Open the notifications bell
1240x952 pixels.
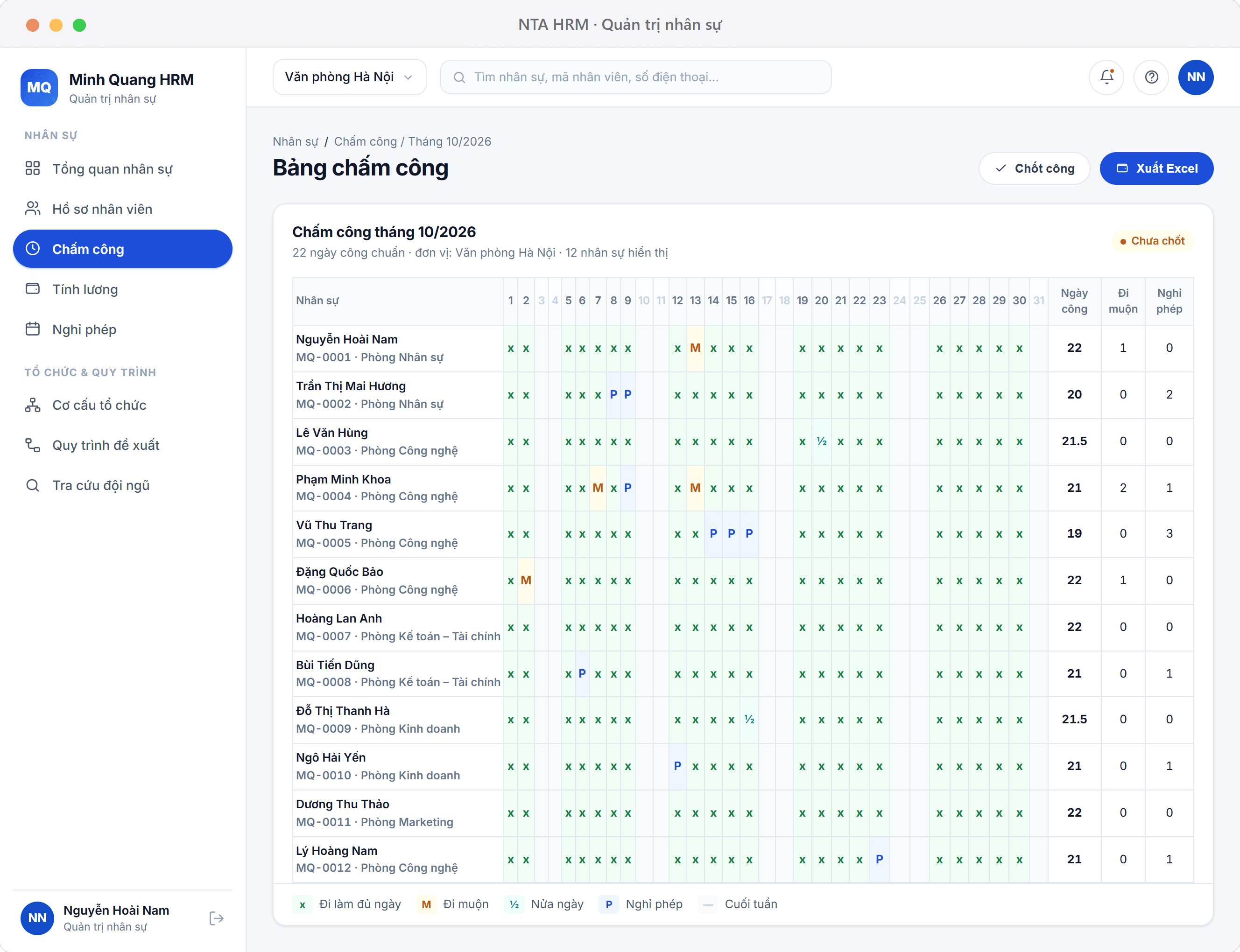(1106, 77)
